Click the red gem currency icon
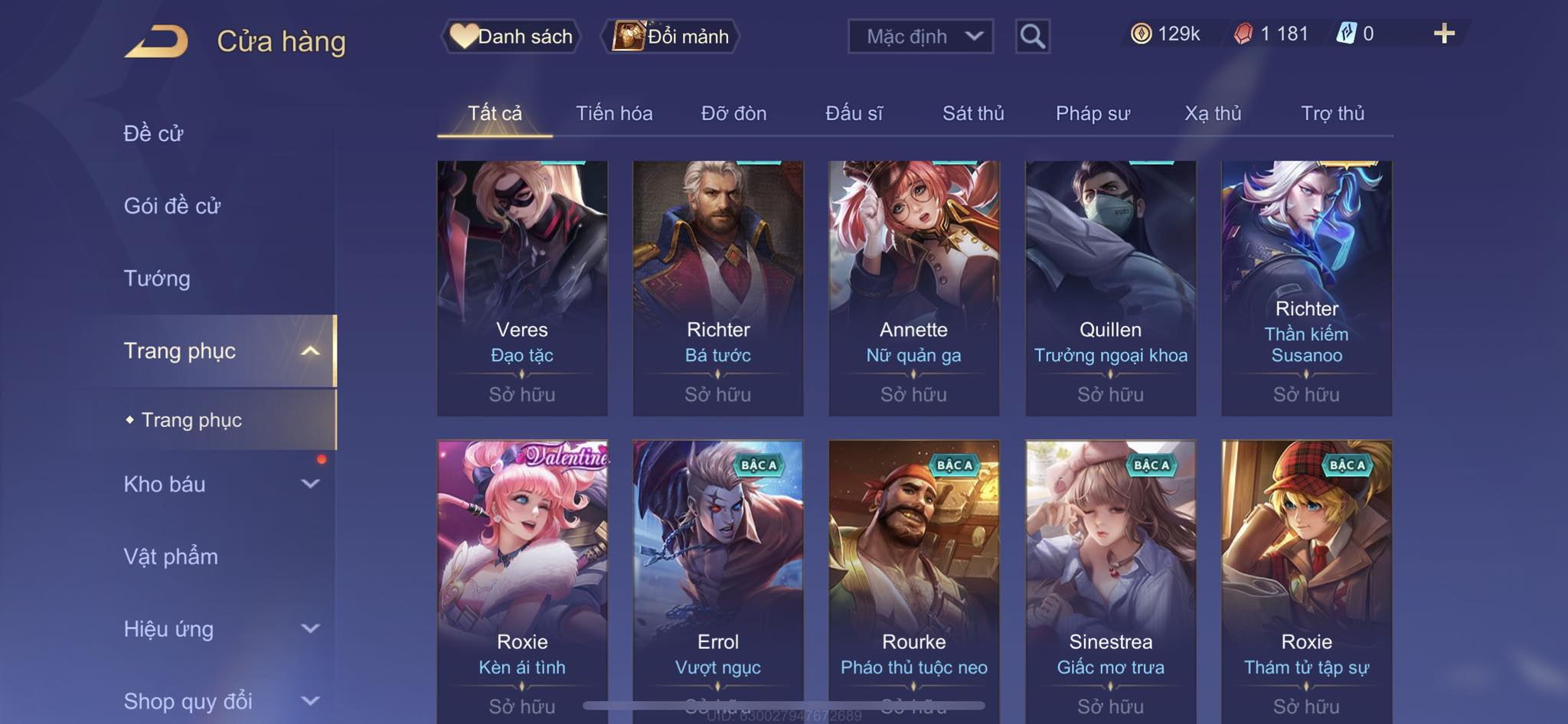 click(1243, 34)
